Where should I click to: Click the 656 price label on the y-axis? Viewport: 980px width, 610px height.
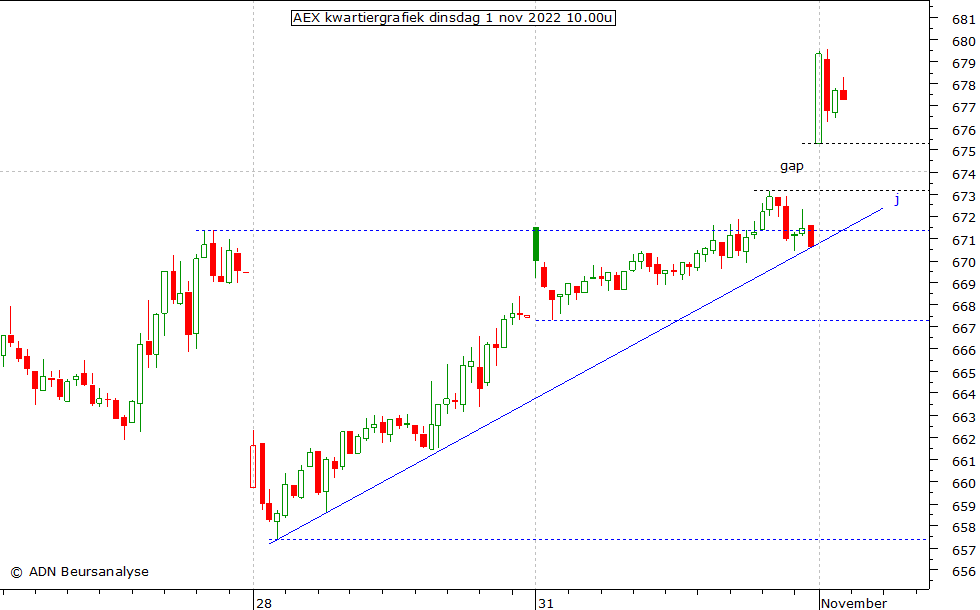coord(963,572)
